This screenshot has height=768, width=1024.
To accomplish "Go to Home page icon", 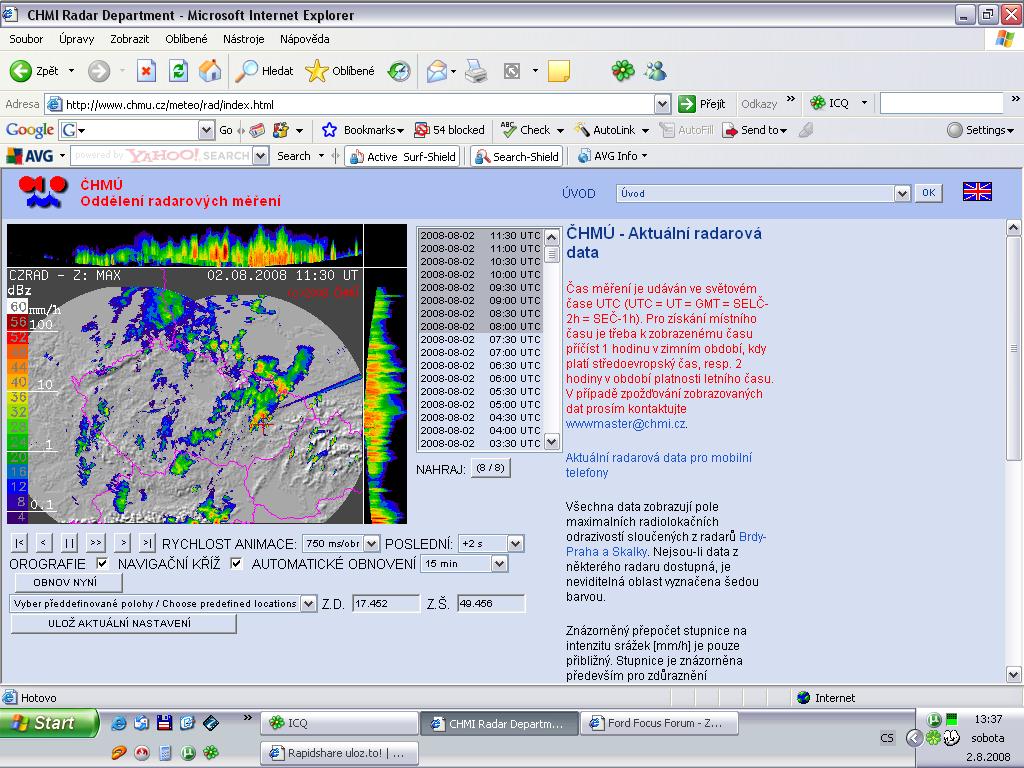I will [209, 71].
